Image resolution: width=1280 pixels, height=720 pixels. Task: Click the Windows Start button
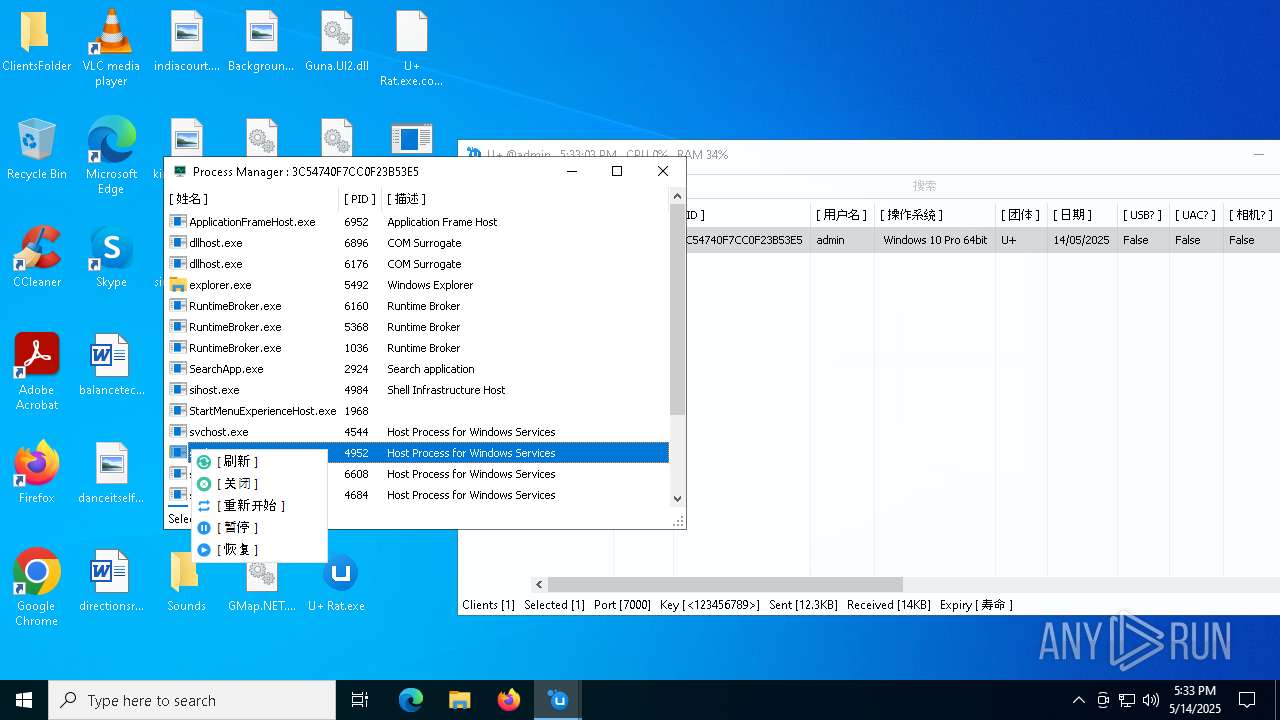[24, 700]
